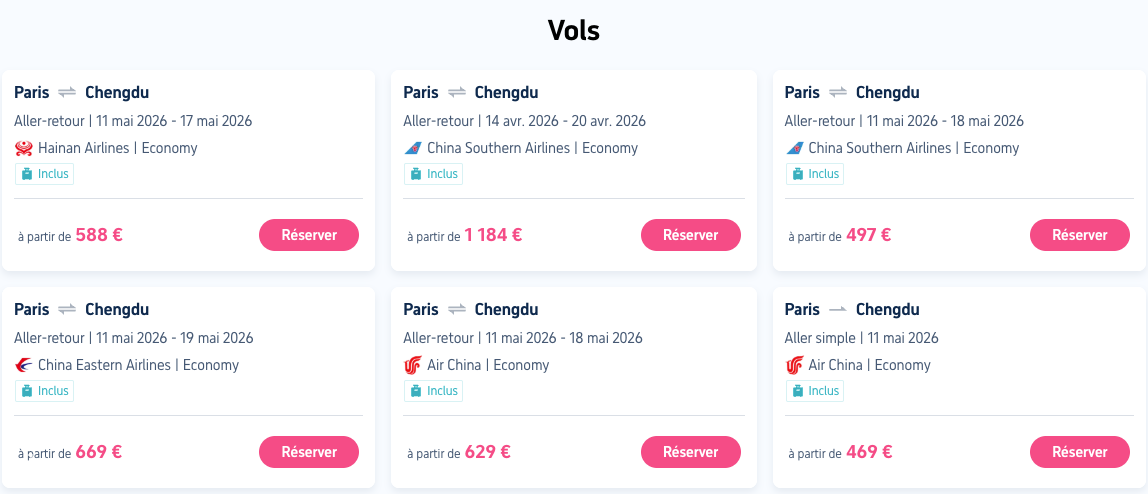Click baggage Inclus badge on Hainan flight
1148x494 pixels.
pos(45,174)
